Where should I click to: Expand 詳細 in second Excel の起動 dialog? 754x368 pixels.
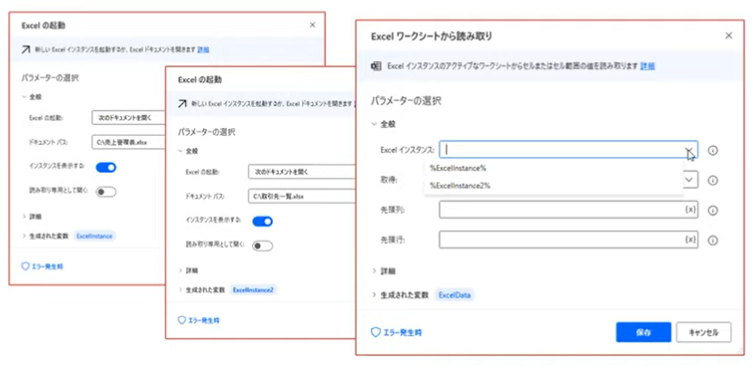coord(181,270)
